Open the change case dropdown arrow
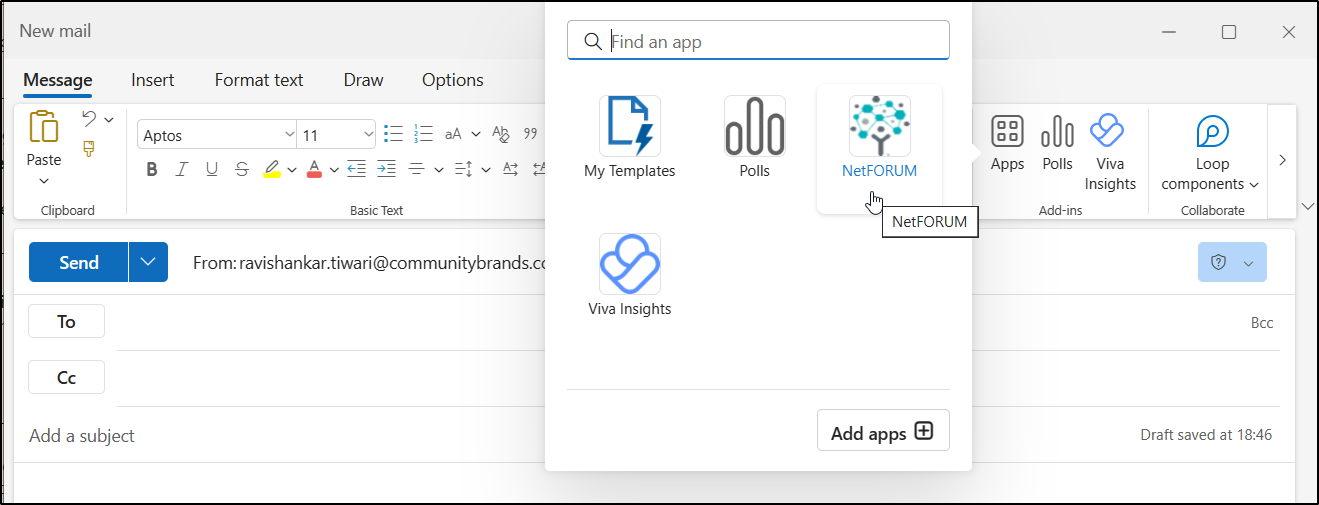The width and height of the screenshot is (1319, 505). [x=476, y=134]
